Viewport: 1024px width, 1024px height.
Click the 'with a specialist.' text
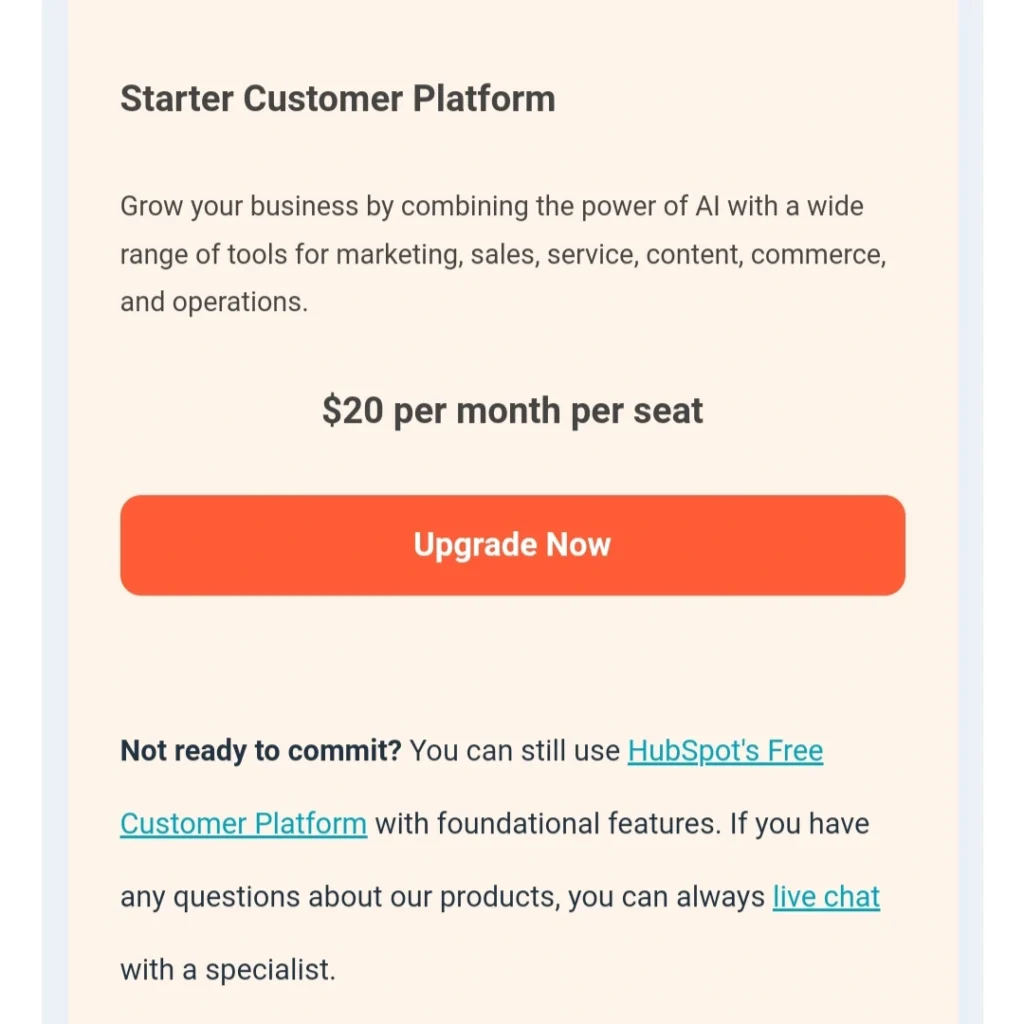coord(228,970)
